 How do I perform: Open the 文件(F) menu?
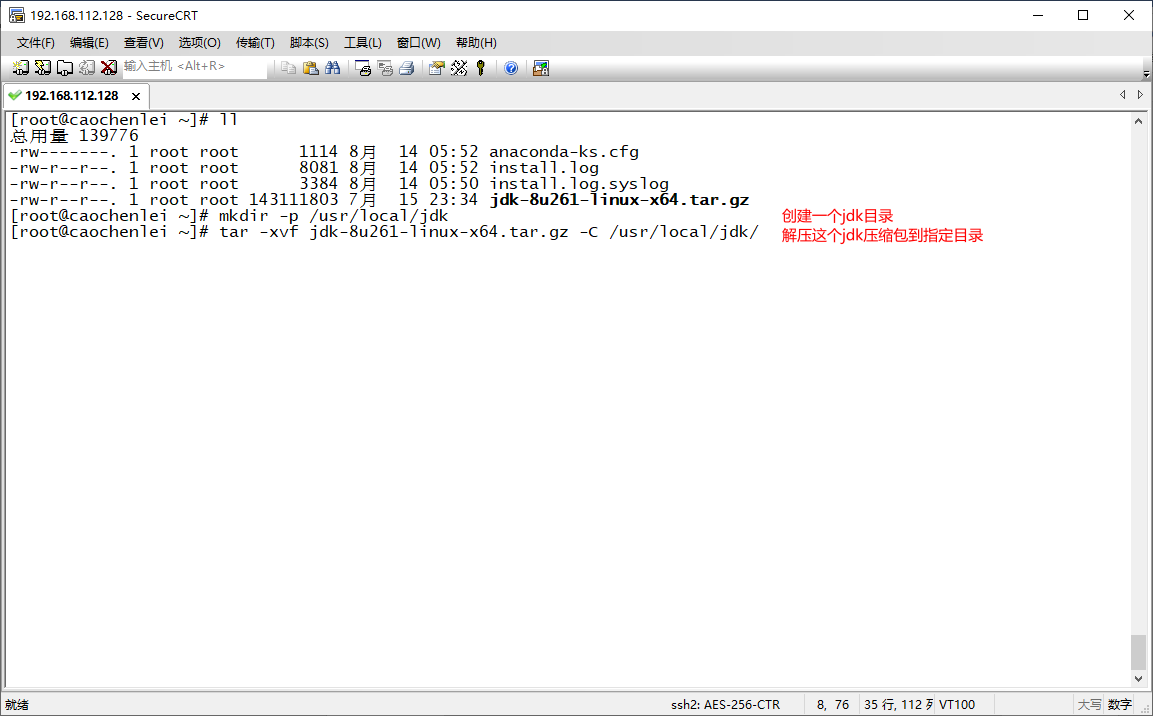click(35, 43)
